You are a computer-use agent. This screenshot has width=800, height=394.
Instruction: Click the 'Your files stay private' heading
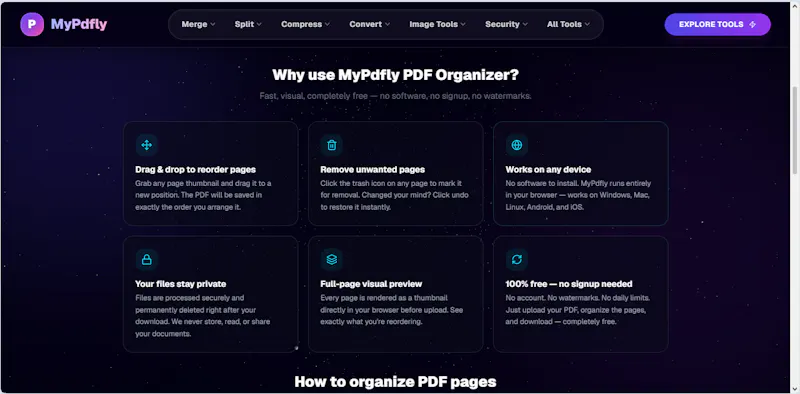(181, 284)
